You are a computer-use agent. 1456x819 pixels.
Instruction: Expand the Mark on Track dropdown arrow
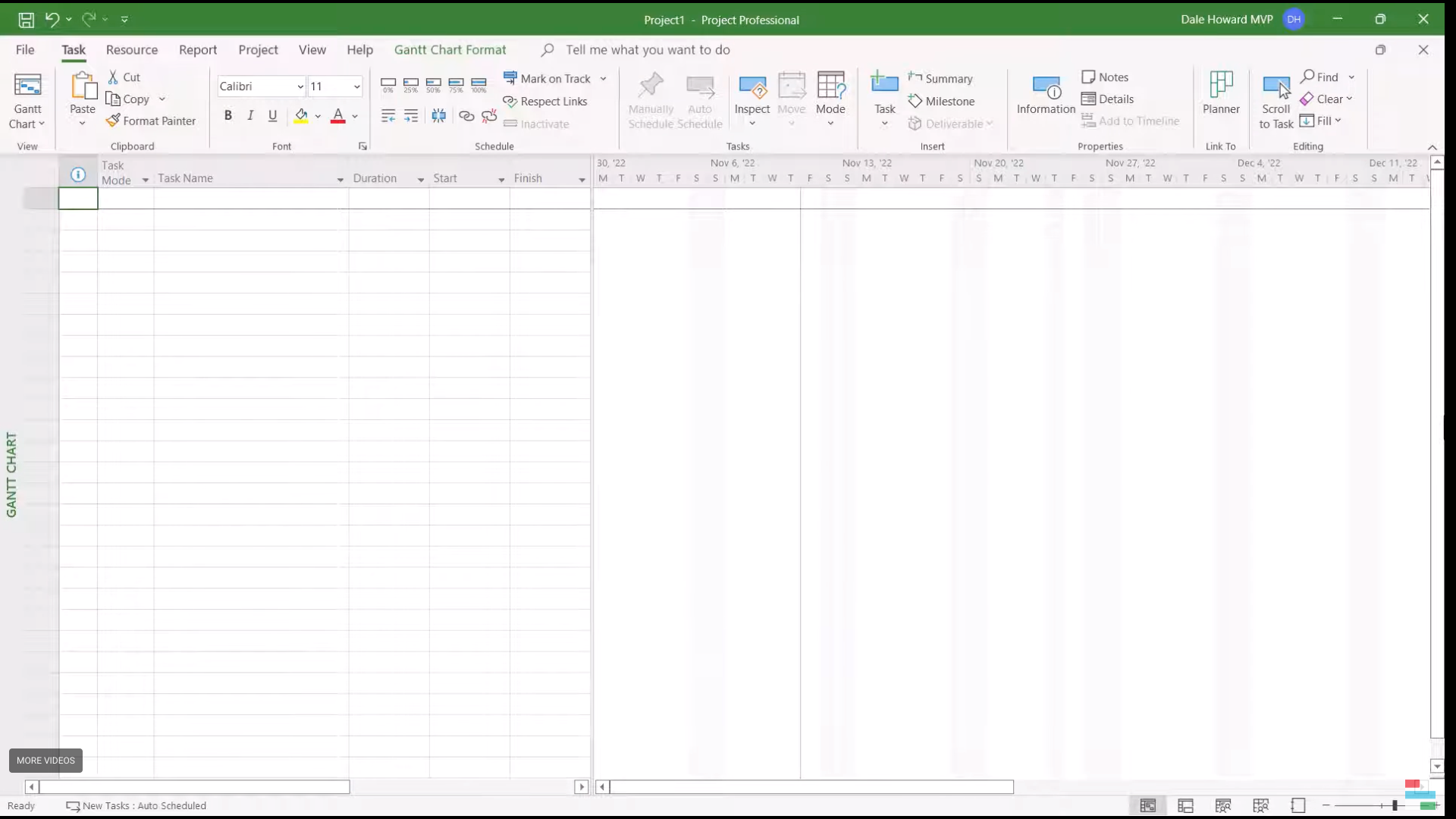click(x=604, y=79)
